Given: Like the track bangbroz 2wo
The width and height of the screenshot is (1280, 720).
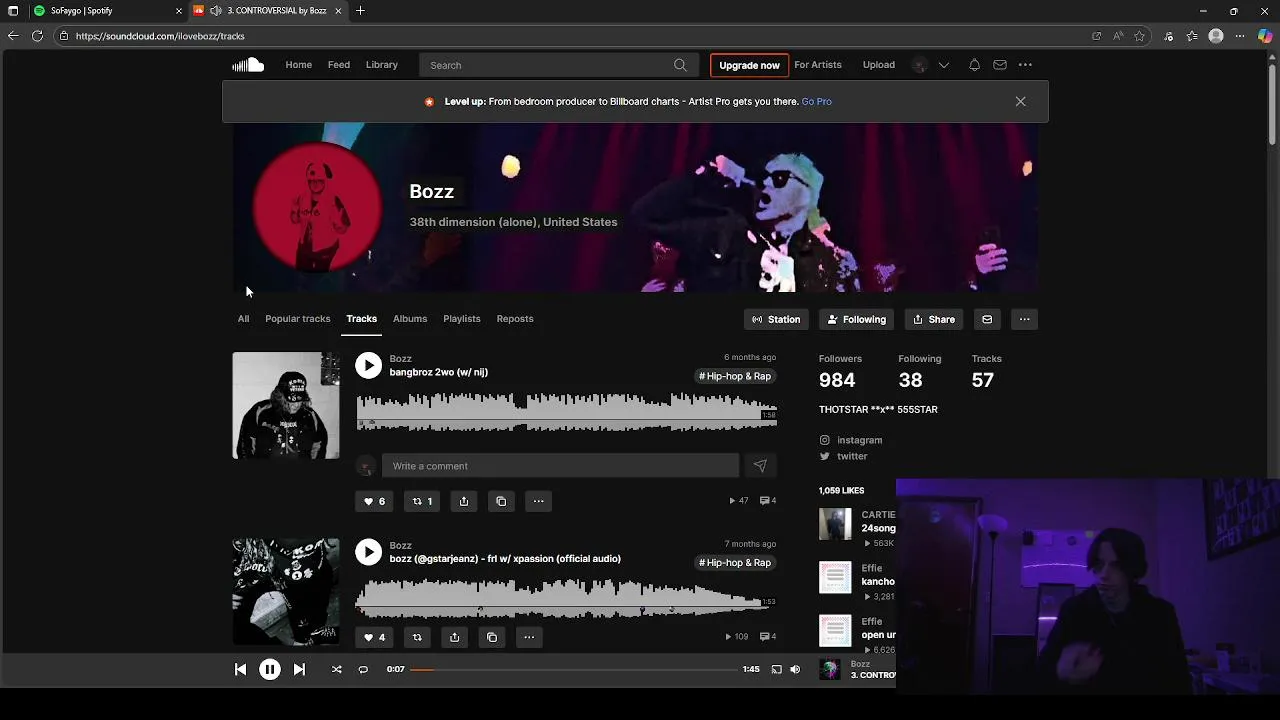Looking at the screenshot, I should point(374,501).
